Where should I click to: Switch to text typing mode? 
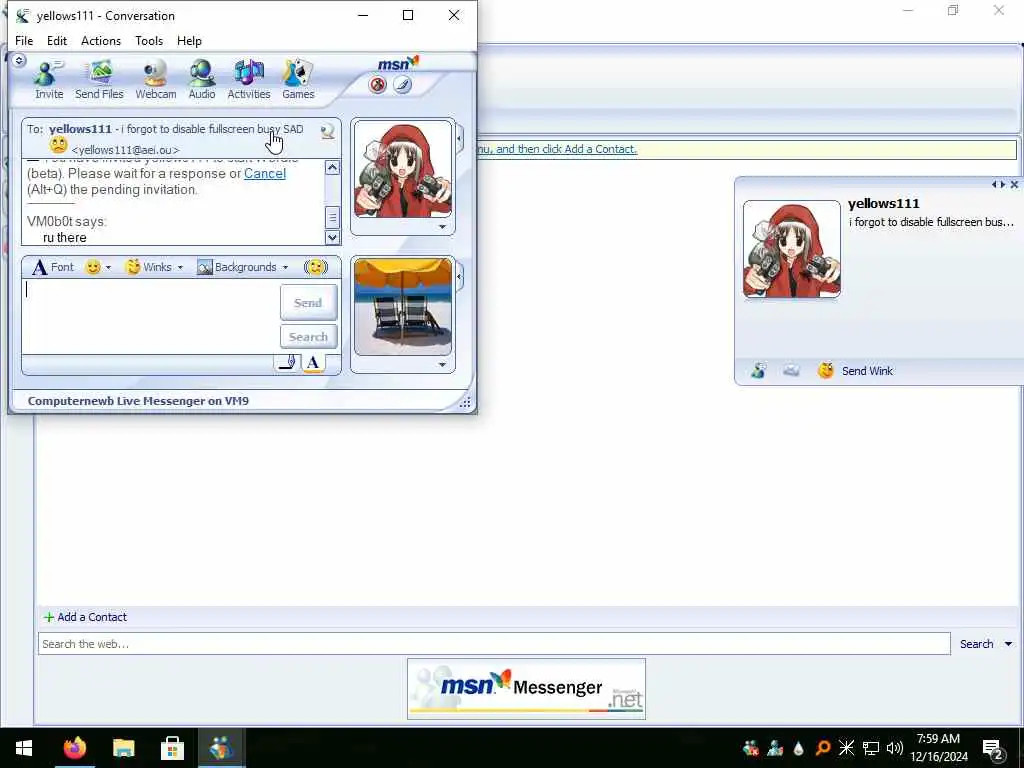313,362
